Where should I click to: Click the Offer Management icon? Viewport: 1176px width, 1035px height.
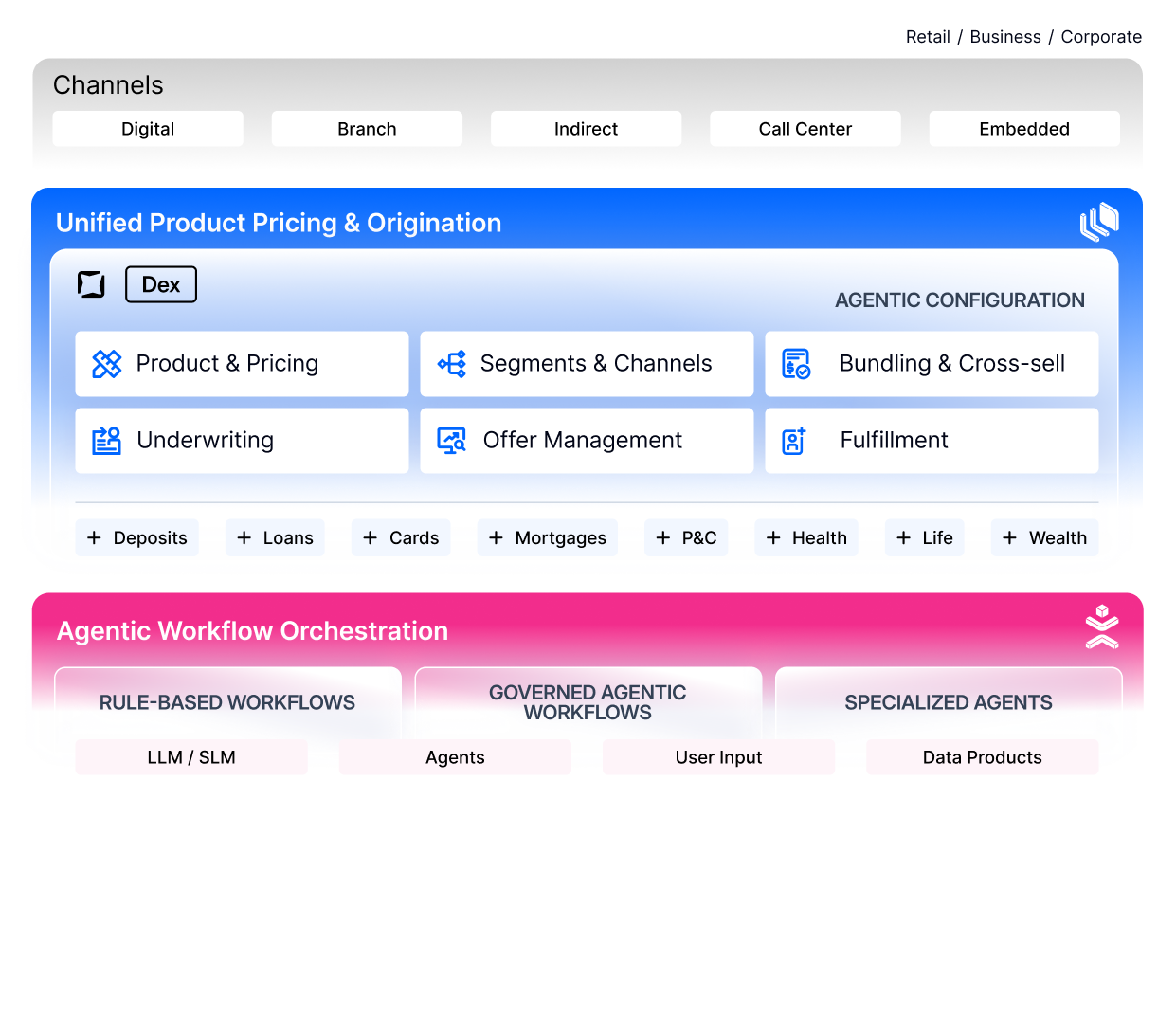click(x=452, y=441)
